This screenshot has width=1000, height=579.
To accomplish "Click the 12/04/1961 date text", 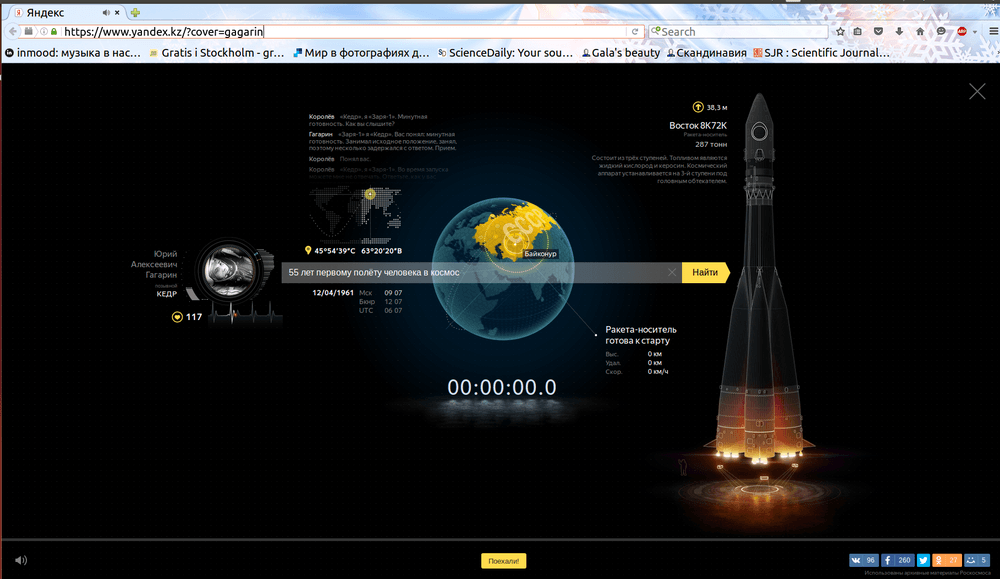I will pyautogui.click(x=333, y=293).
